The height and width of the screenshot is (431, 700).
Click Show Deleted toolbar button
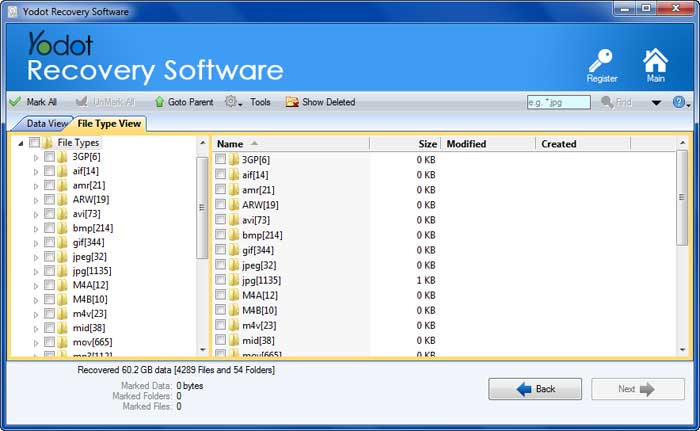[x=321, y=102]
